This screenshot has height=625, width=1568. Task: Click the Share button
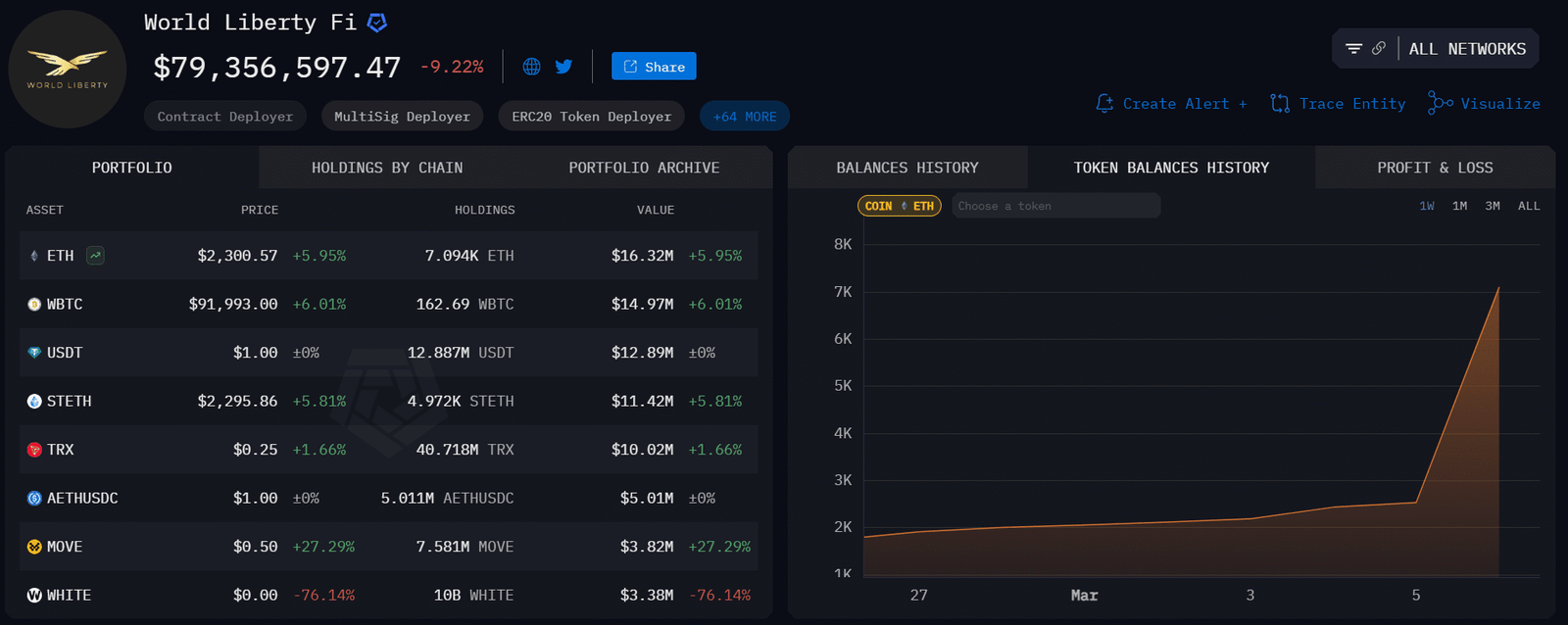tap(654, 67)
